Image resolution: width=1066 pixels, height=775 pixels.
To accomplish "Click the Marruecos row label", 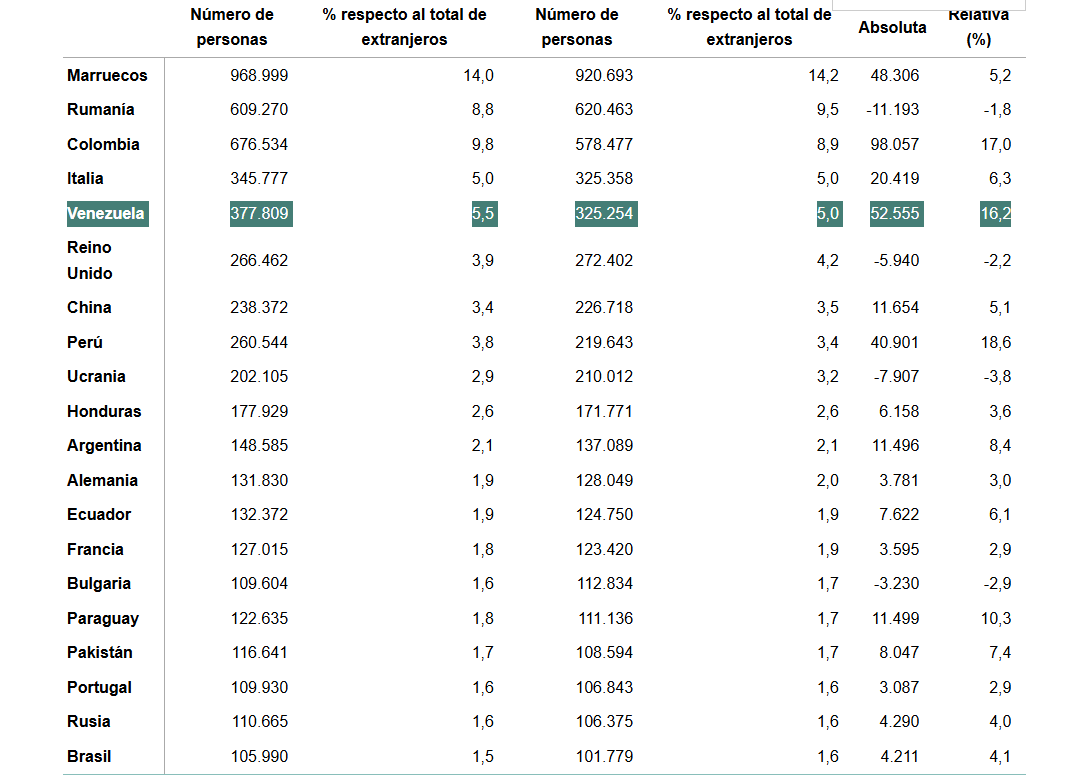I will click(x=107, y=76).
